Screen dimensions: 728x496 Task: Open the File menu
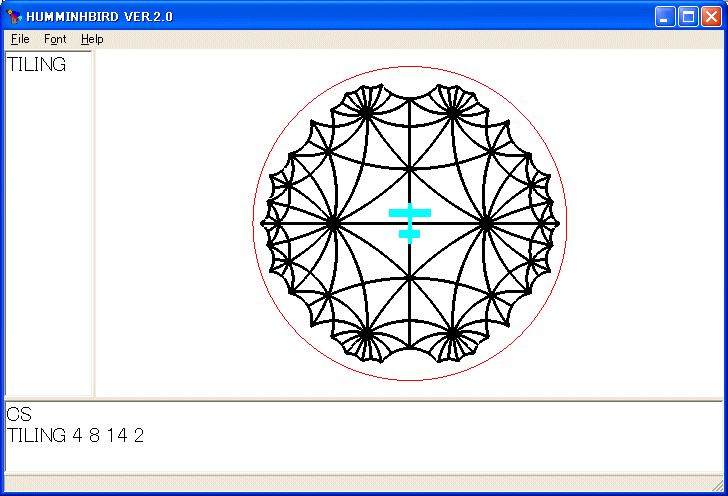(20, 39)
